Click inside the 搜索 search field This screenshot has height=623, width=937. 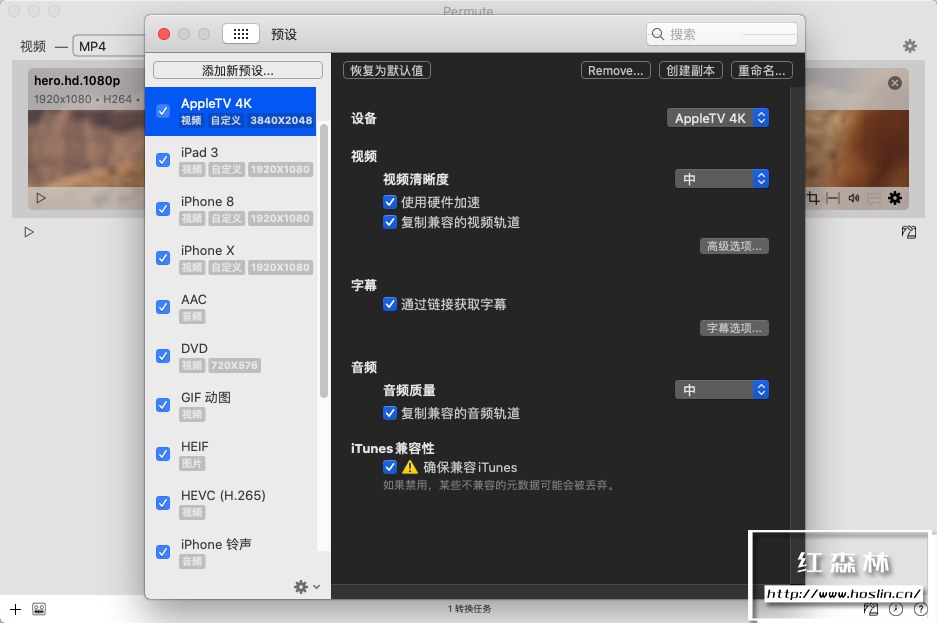[x=722, y=33]
